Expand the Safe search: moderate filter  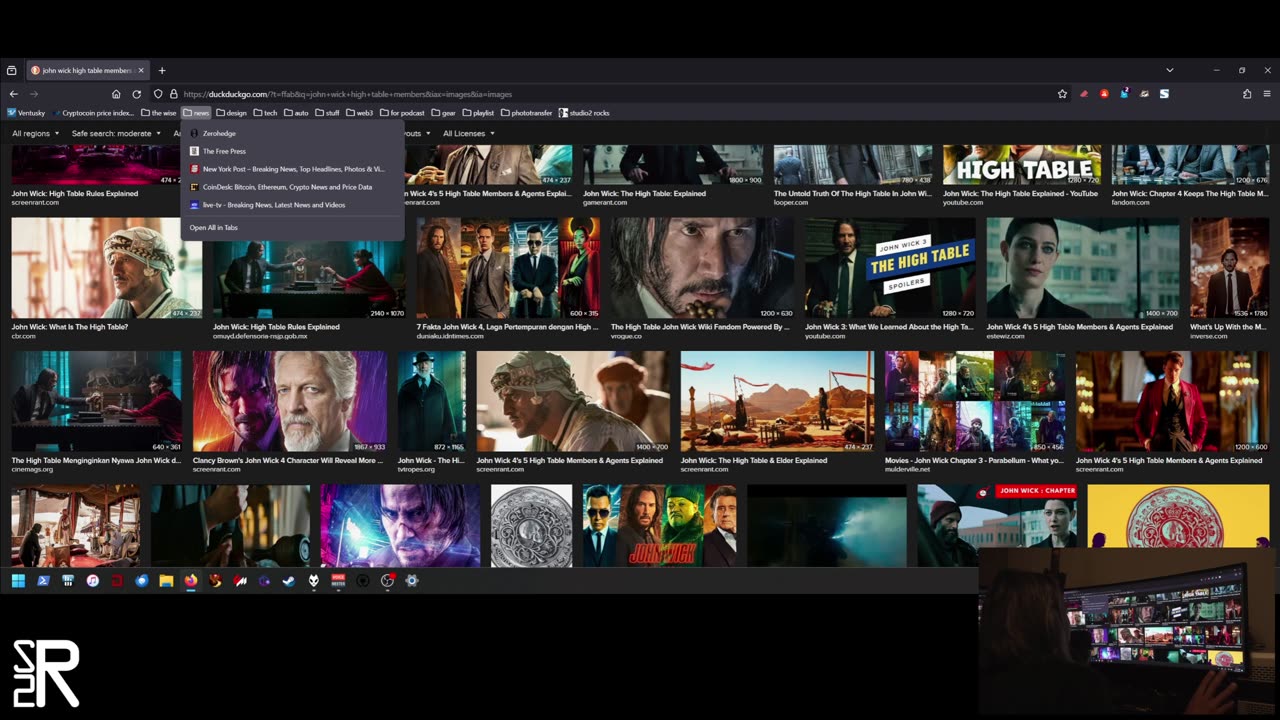coord(116,133)
